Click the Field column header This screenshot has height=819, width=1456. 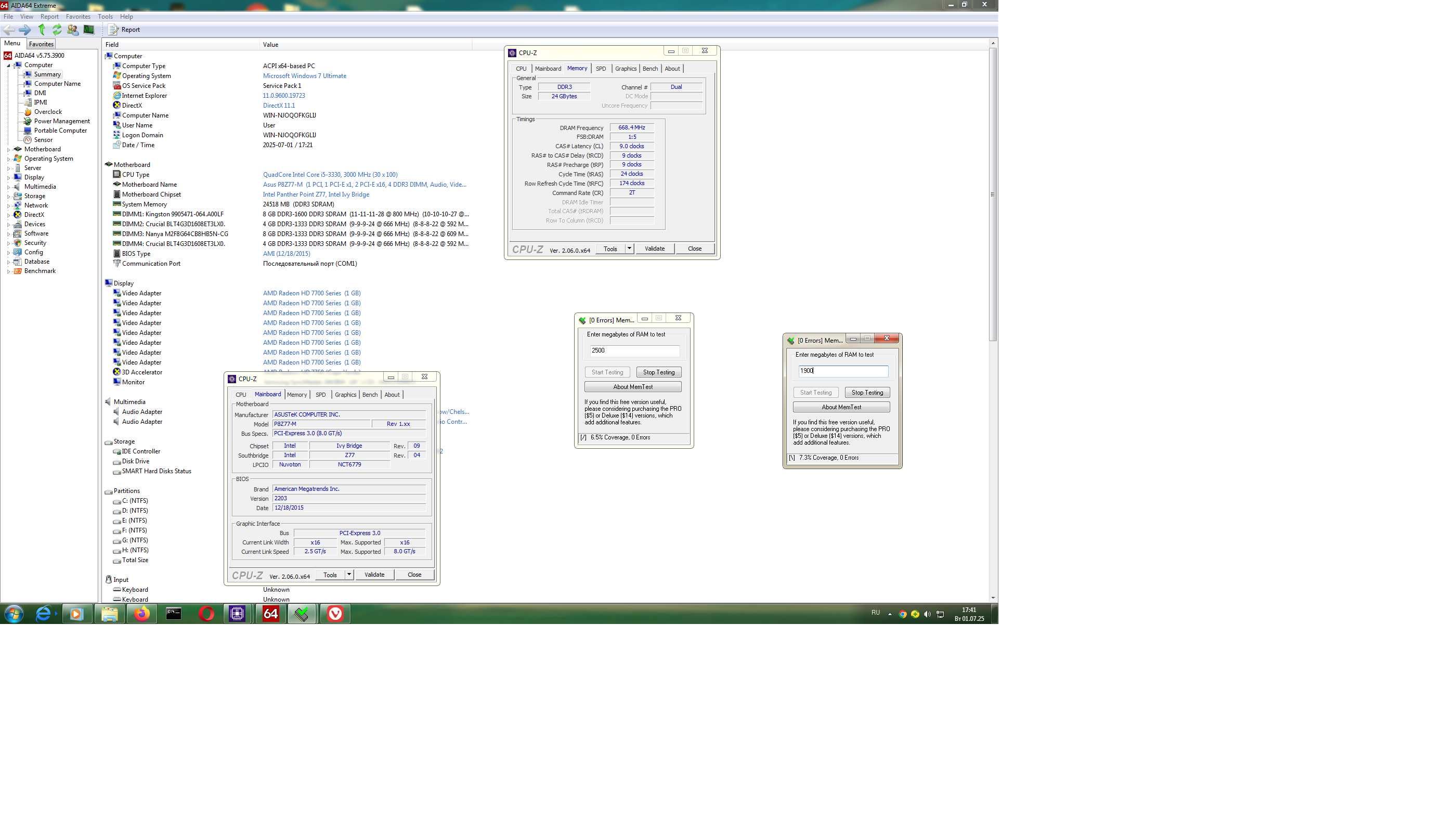[181, 45]
